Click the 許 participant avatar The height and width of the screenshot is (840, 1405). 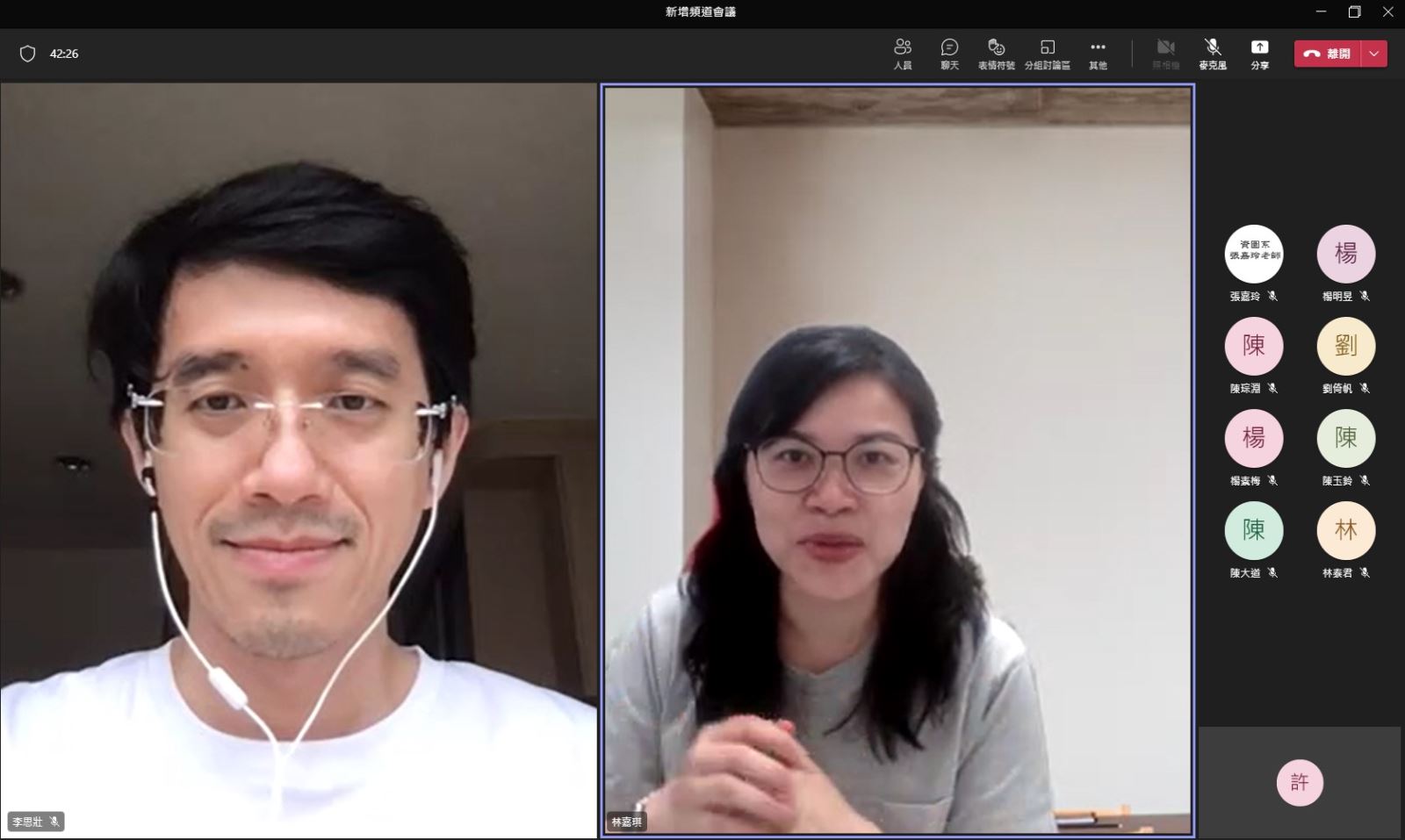[x=1299, y=782]
